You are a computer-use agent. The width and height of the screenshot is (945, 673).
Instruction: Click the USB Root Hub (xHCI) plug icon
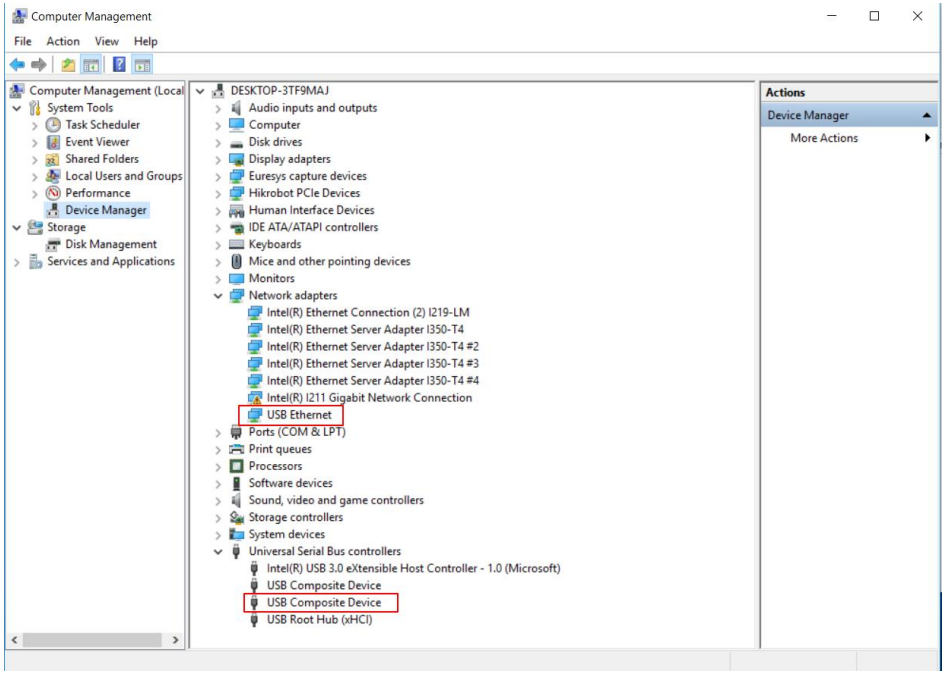[x=254, y=619]
